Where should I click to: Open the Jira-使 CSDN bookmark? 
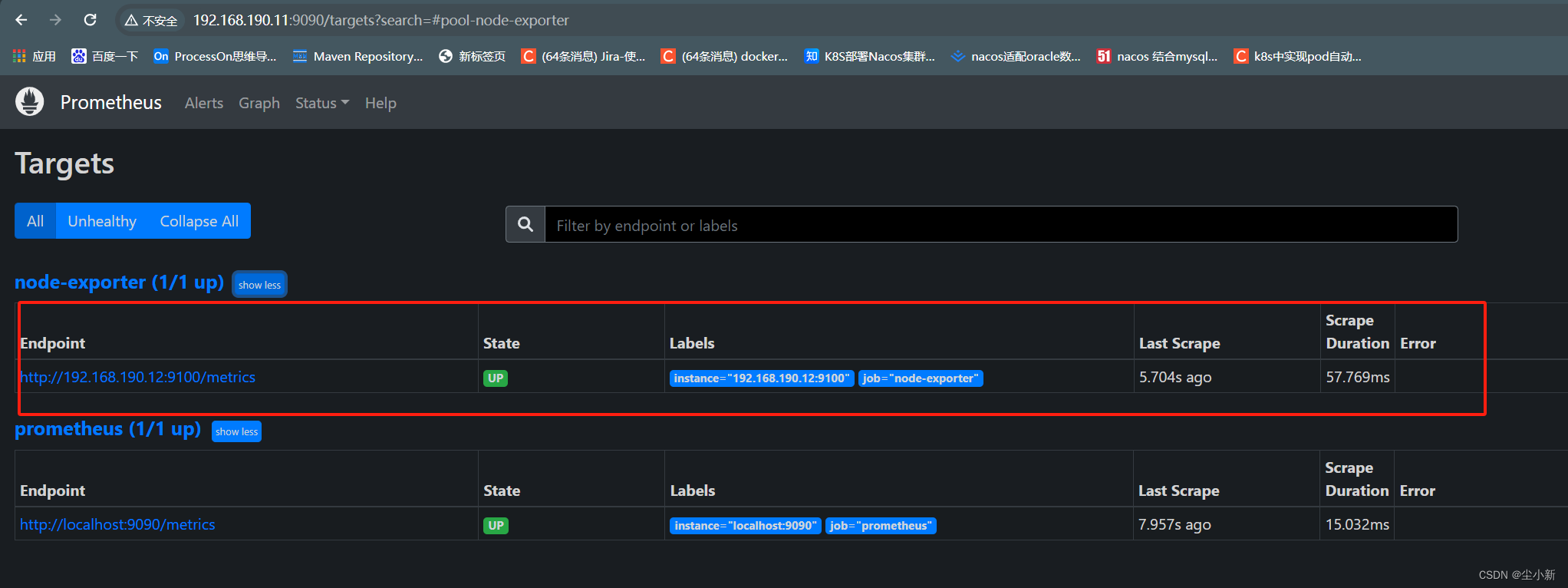(583, 56)
